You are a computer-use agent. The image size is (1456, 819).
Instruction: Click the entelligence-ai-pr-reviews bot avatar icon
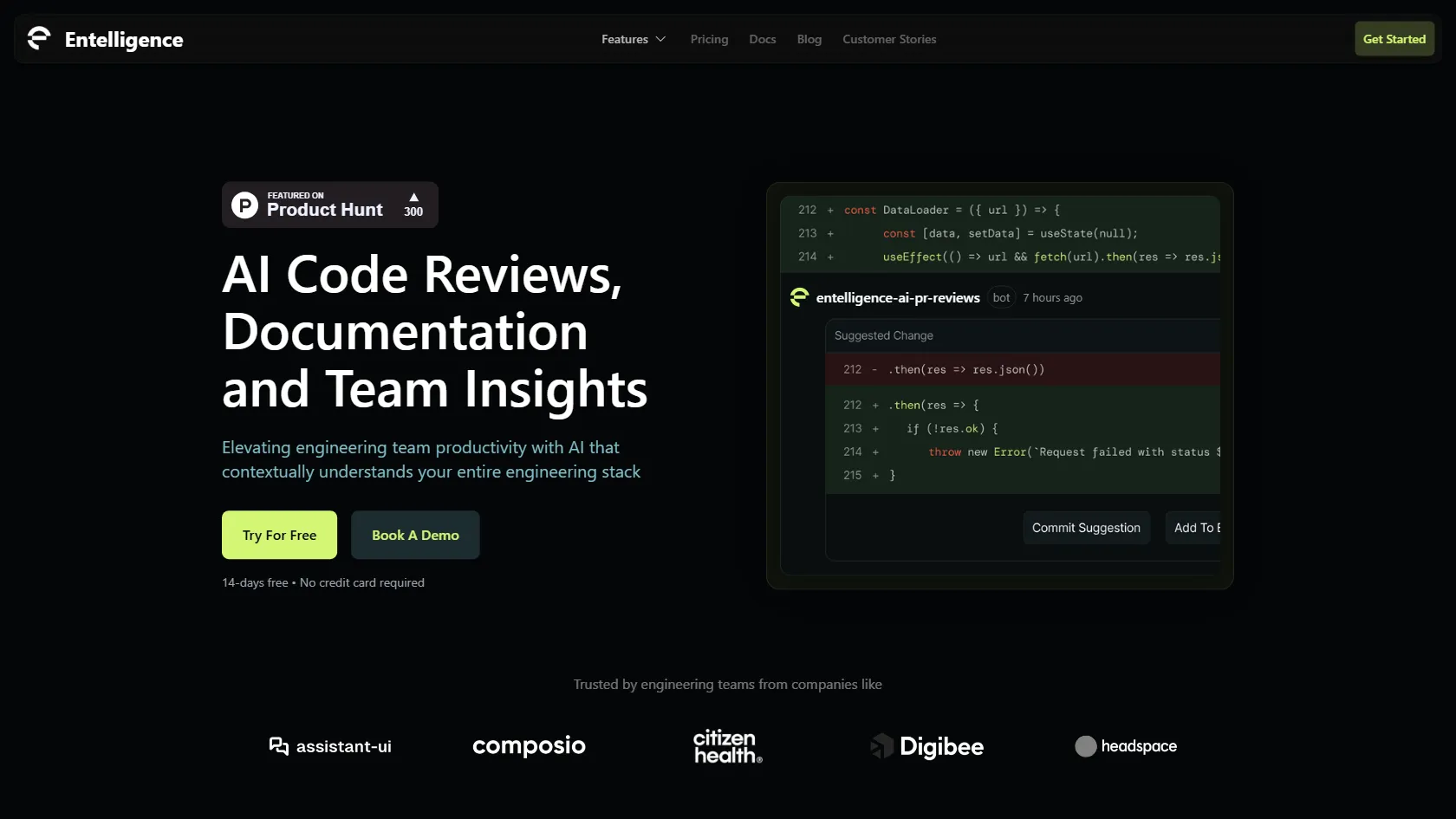(799, 297)
